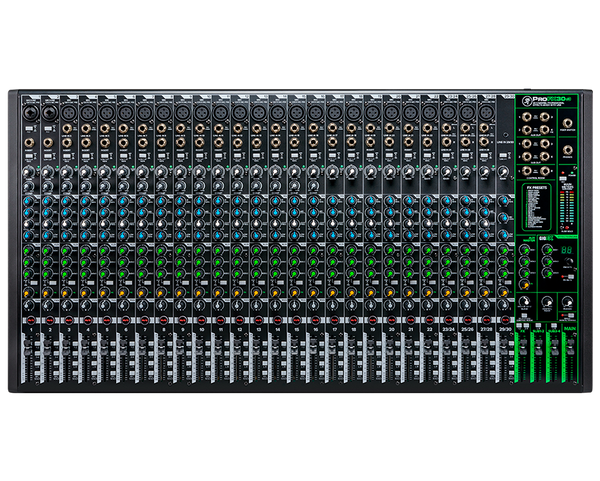Click the channel label '29/30'
The image size is (600, 481).
(505, 329)
